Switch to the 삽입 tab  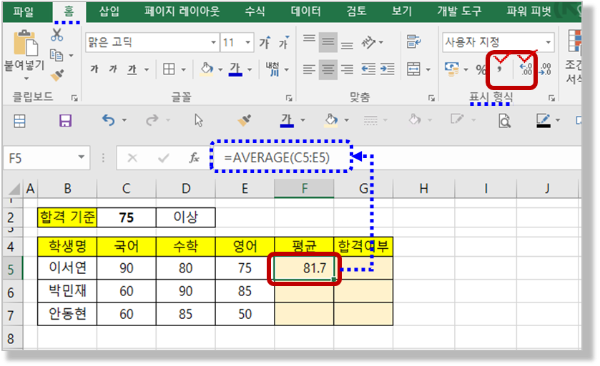point(109,11)
